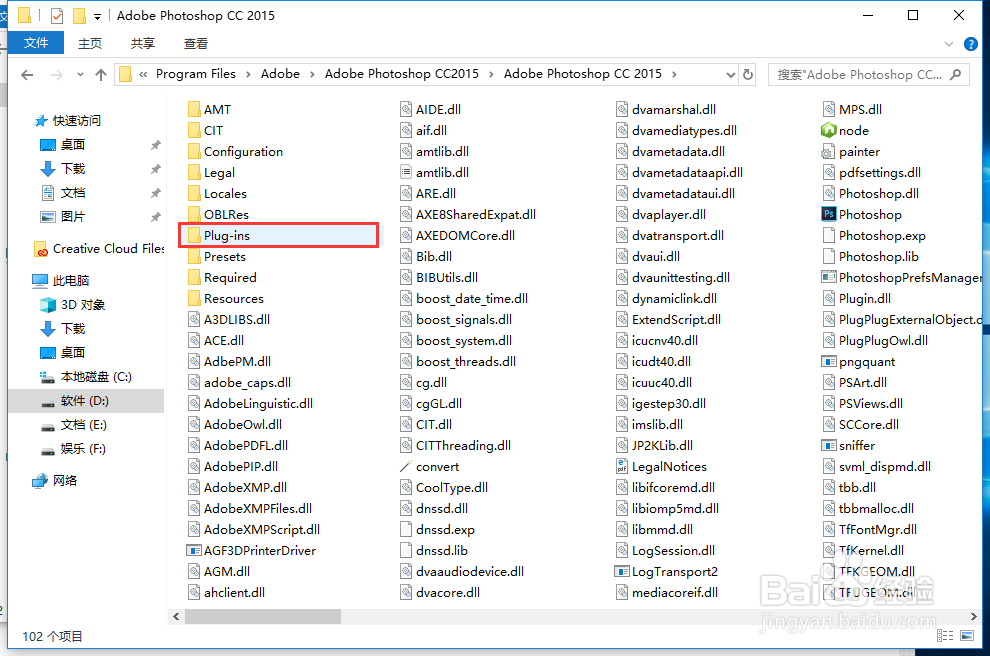
Task: Open 网络 in navigation pane
Action: (x=55, y=480)
